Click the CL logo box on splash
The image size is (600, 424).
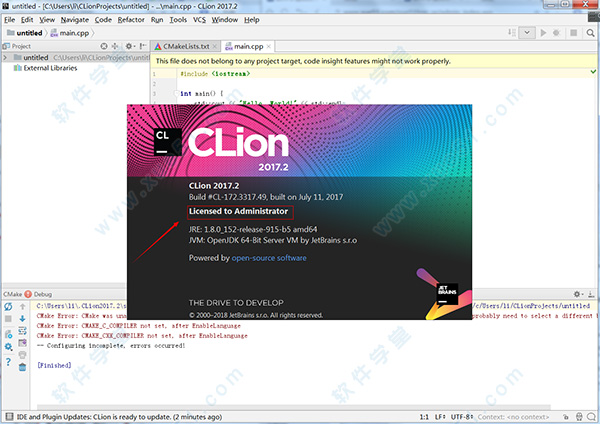(168, 142)
